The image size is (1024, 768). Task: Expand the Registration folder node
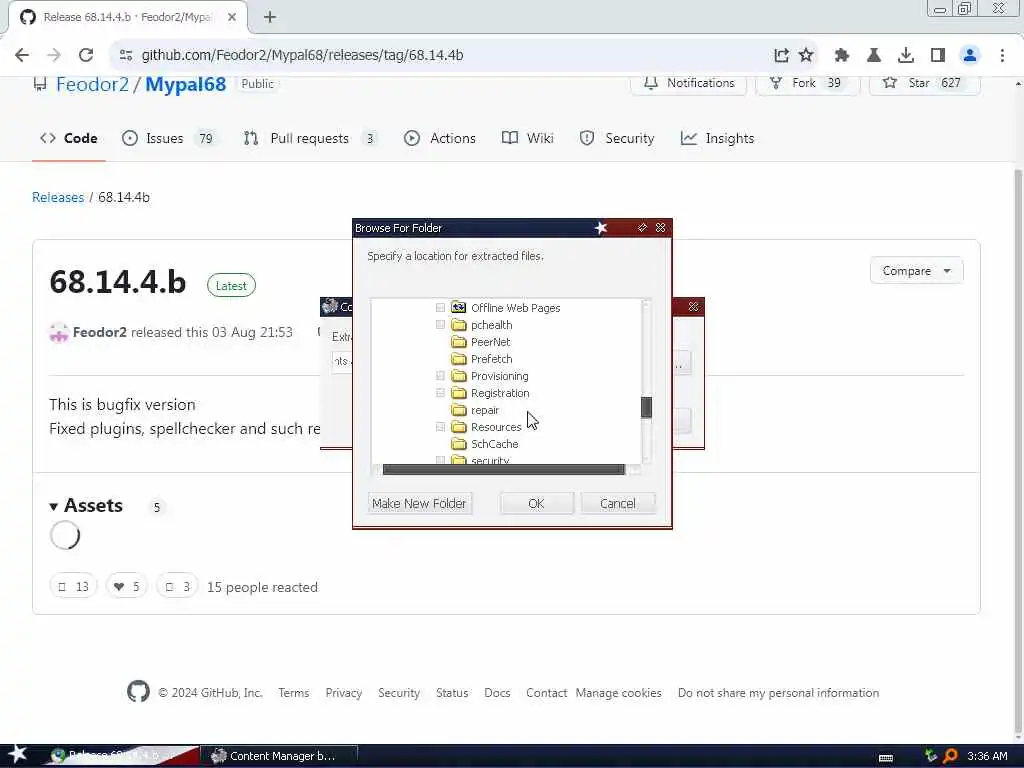pyautogui.click(x=440, y=392)
